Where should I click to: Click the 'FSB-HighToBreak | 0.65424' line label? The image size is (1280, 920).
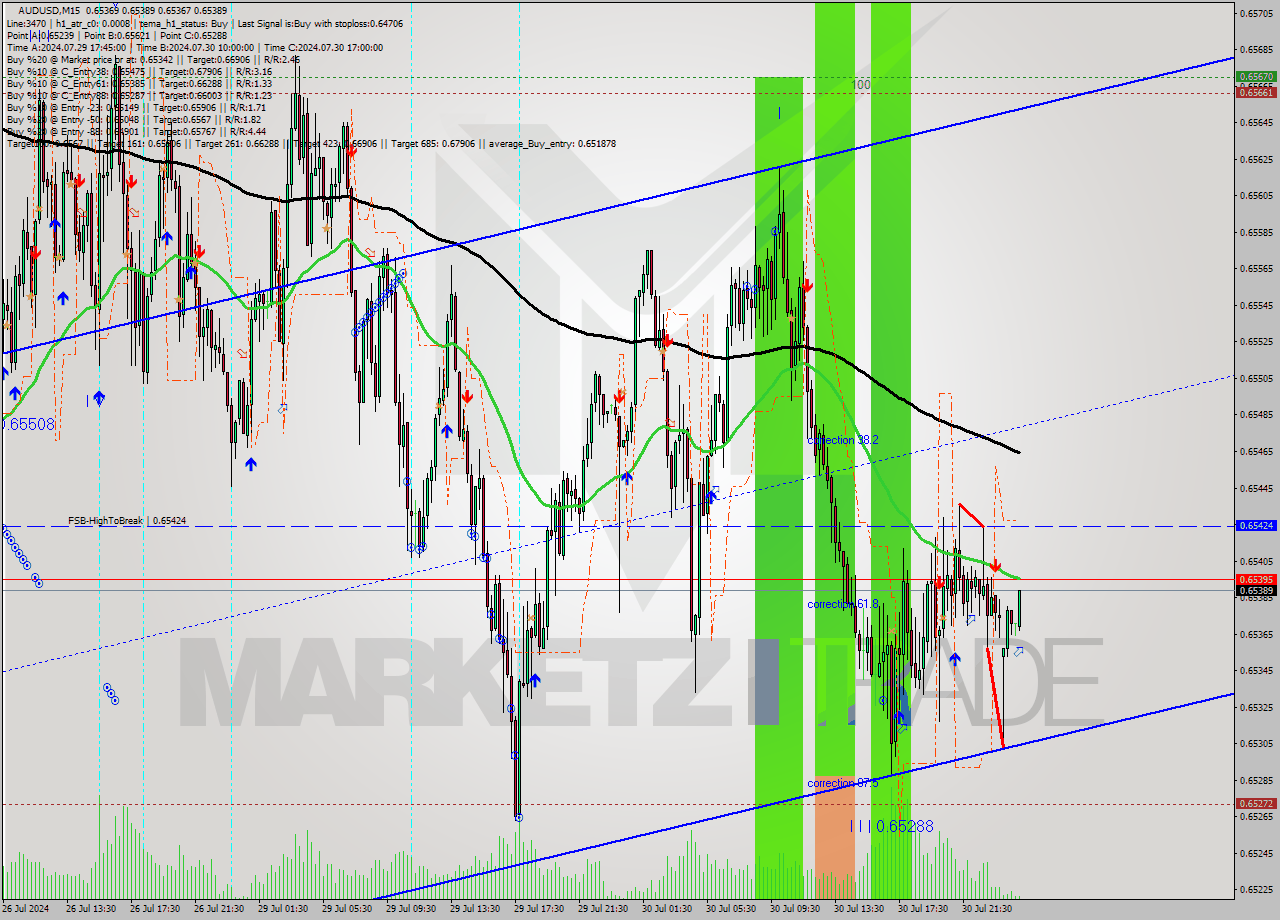[x=127, y=521]
